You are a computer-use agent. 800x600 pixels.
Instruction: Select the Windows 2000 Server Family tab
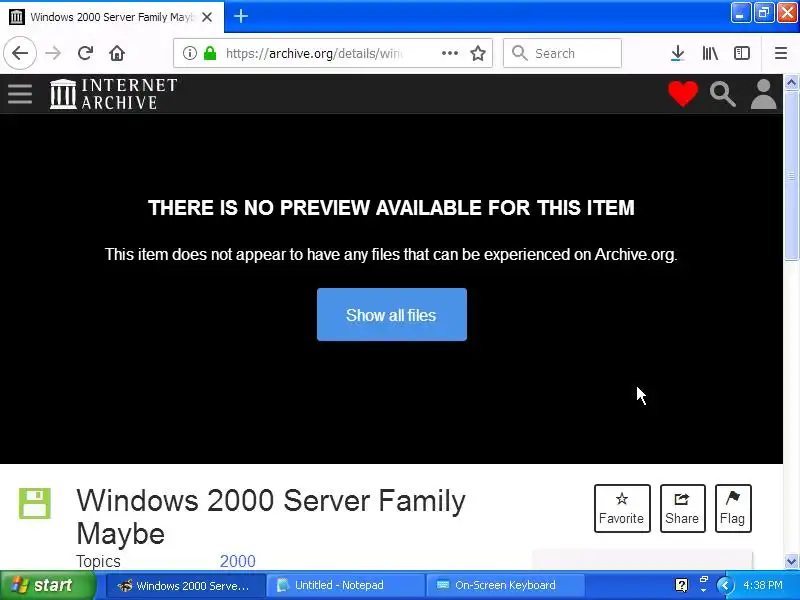[112, 17]
